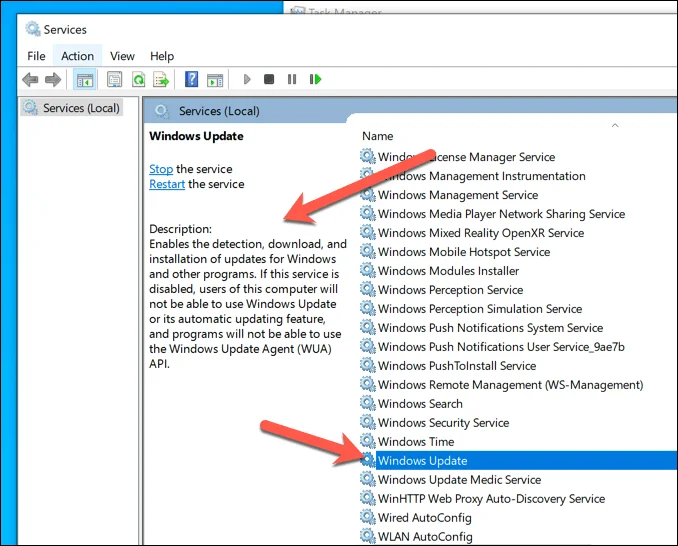Click the Start Service play icon
678x546 pixels.
[x=247, y=79]
